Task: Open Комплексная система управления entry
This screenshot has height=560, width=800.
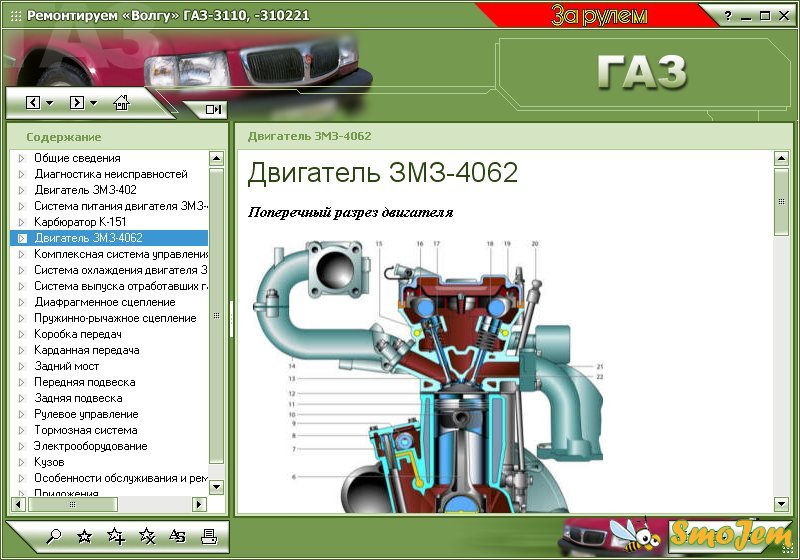Action: coord(120,254)
